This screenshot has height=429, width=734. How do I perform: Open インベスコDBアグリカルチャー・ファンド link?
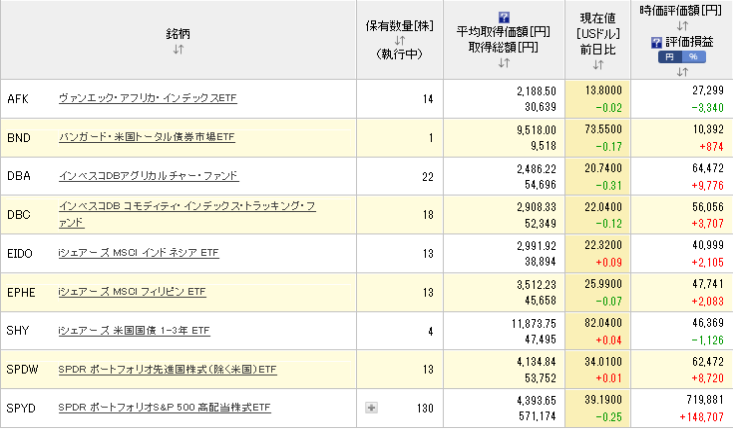[148, 176]
